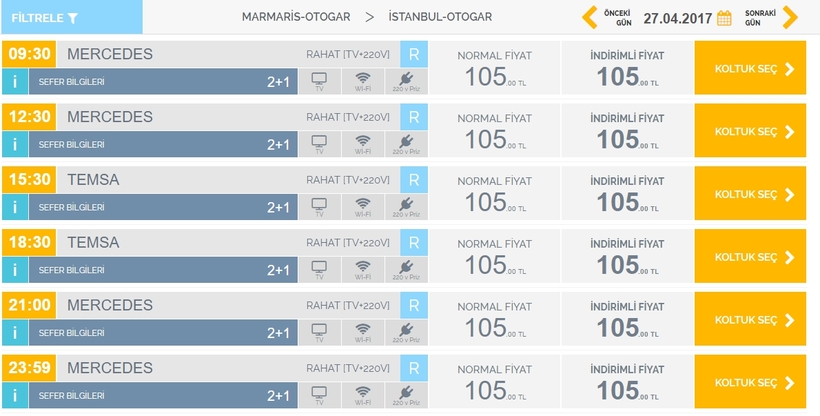Expand Sefer Bilgileri for the 21:00 trip

[x=163, y=333]
